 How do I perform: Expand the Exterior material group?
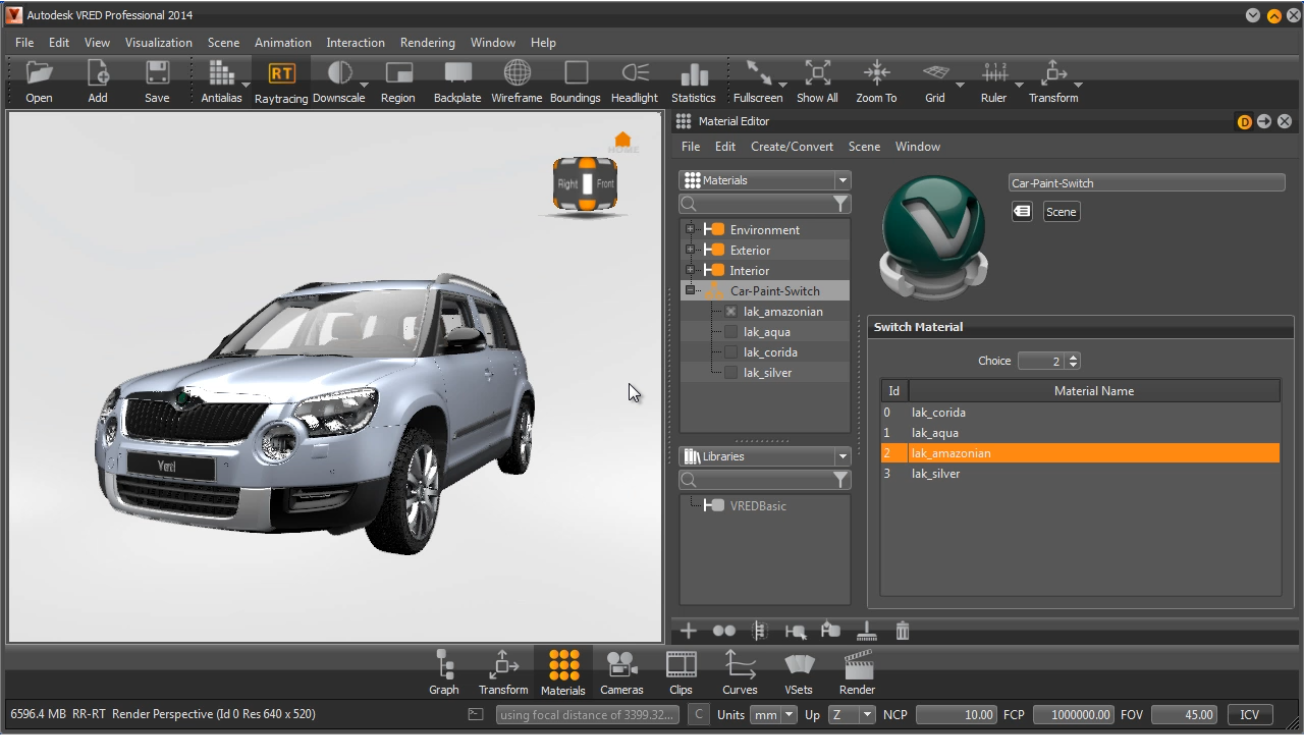pyautogui.click(x=689, y=250)
